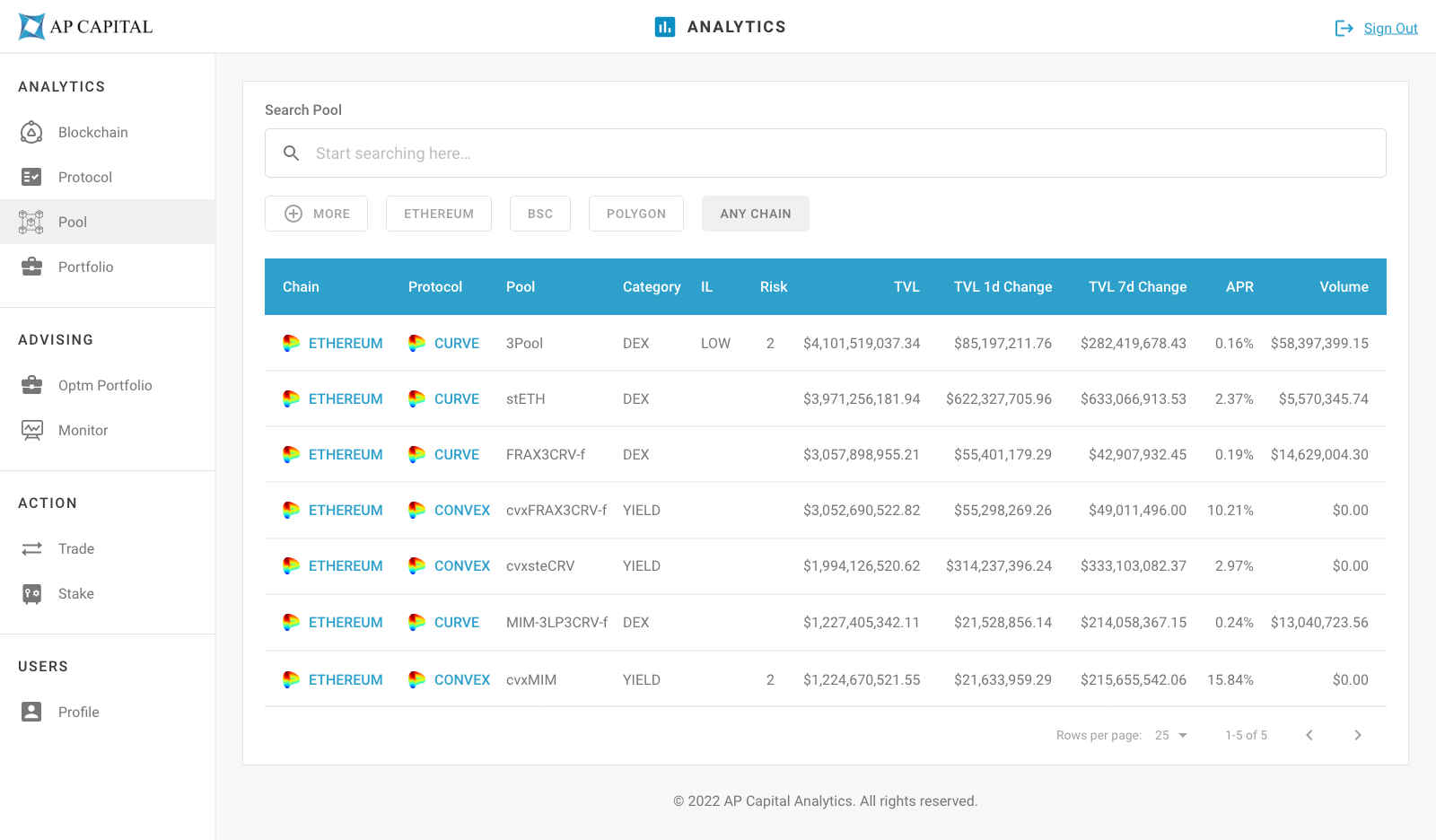Filter pools by POLYGON chain
1436x840 pixels.
click(636, 214)
